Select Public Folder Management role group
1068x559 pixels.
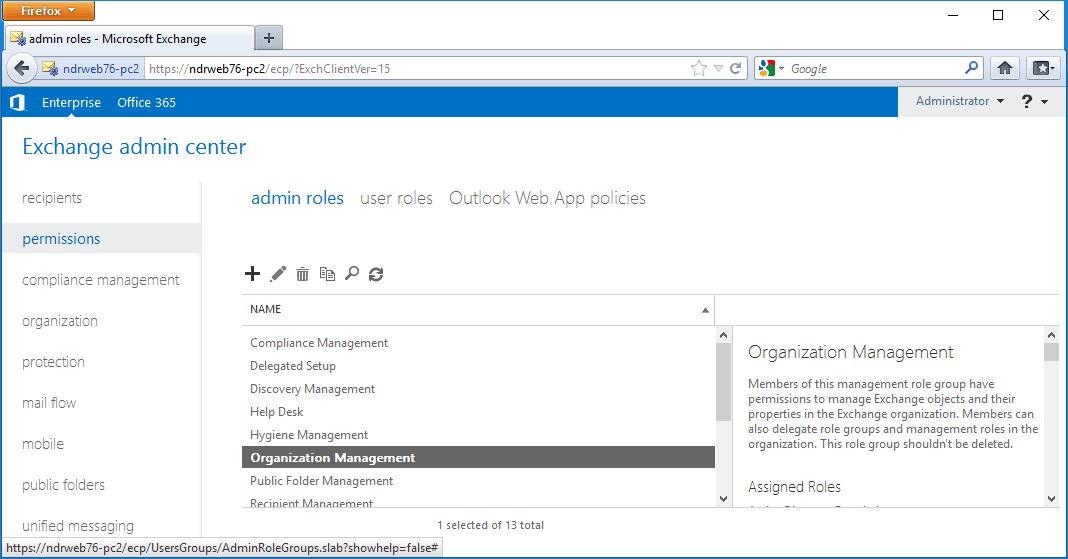[478, 481]
